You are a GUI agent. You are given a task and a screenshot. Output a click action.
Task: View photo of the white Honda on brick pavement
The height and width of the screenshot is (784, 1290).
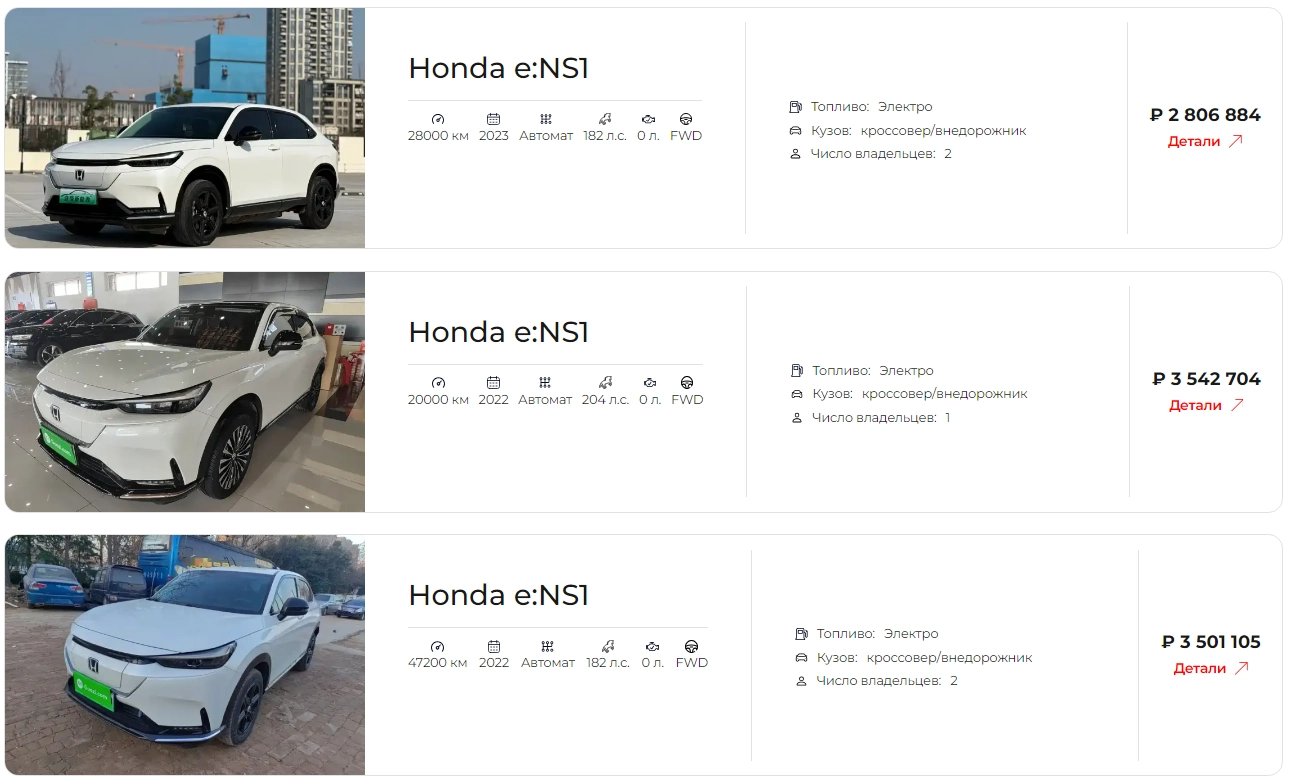(185, 655)
